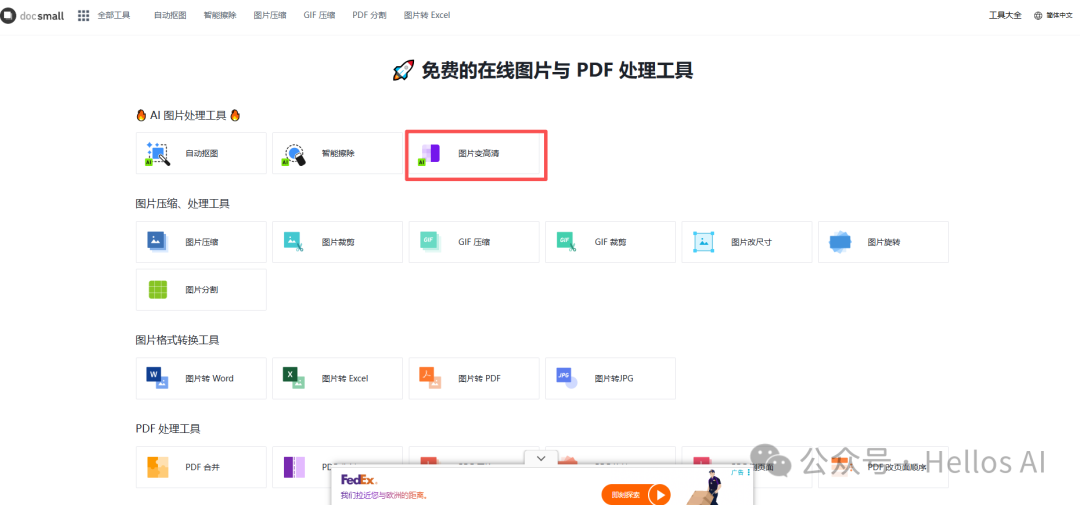Image resolution: width=1080 pixels, height=505 pixels.
Task: Select the 自动抠图 AI tool card icon
Action: tap(158, 153)
